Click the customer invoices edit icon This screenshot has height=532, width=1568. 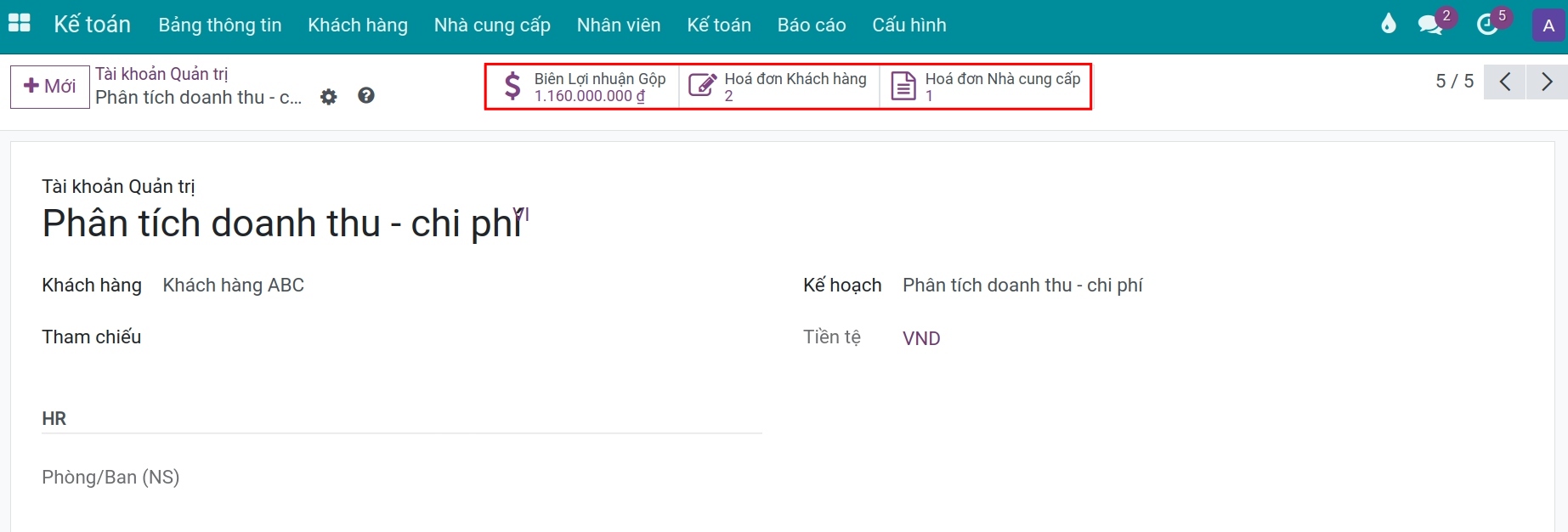[702, 86]
